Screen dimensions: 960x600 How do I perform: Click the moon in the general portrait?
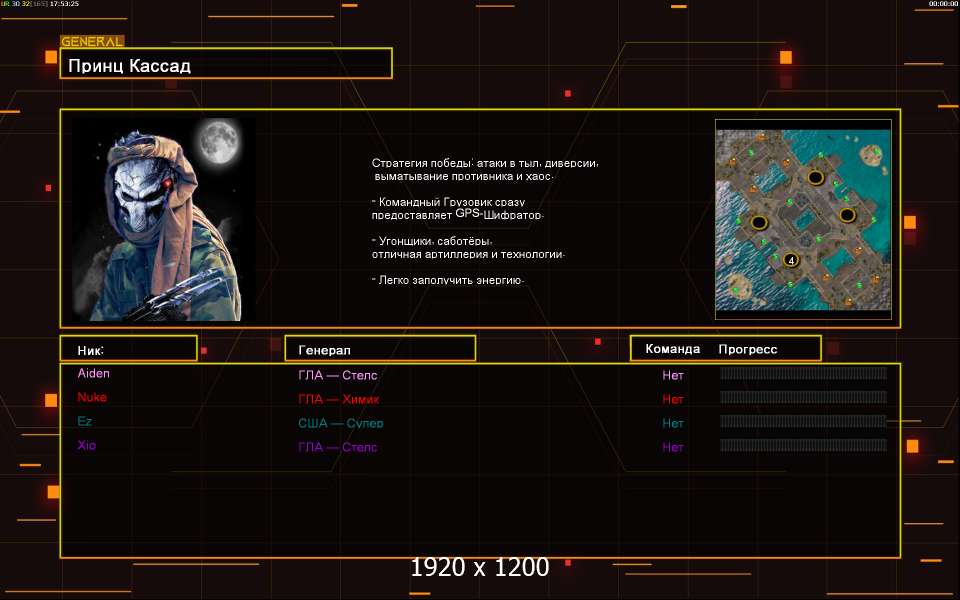point(219,141)
